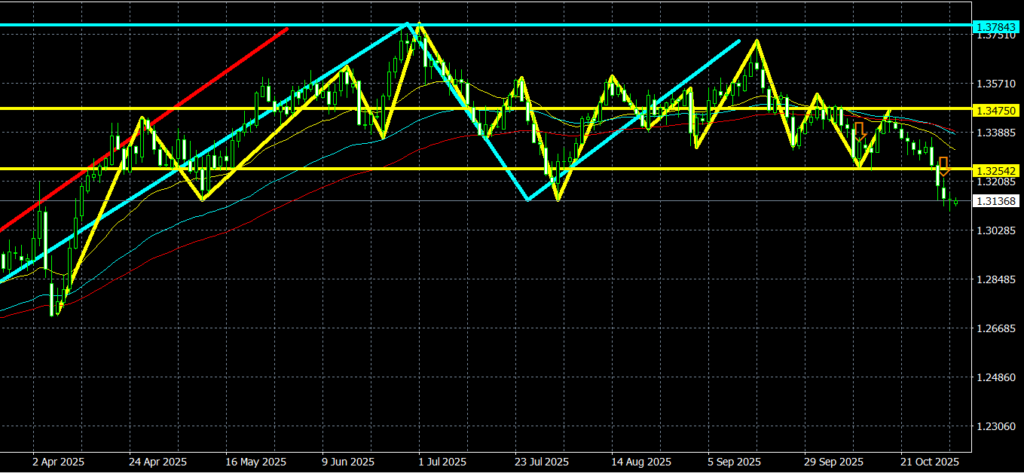Click the 2 Apr 2025 date label
Image resolution: width=1024 pixels, height=473 pixels.
click(x=60, y=463)
